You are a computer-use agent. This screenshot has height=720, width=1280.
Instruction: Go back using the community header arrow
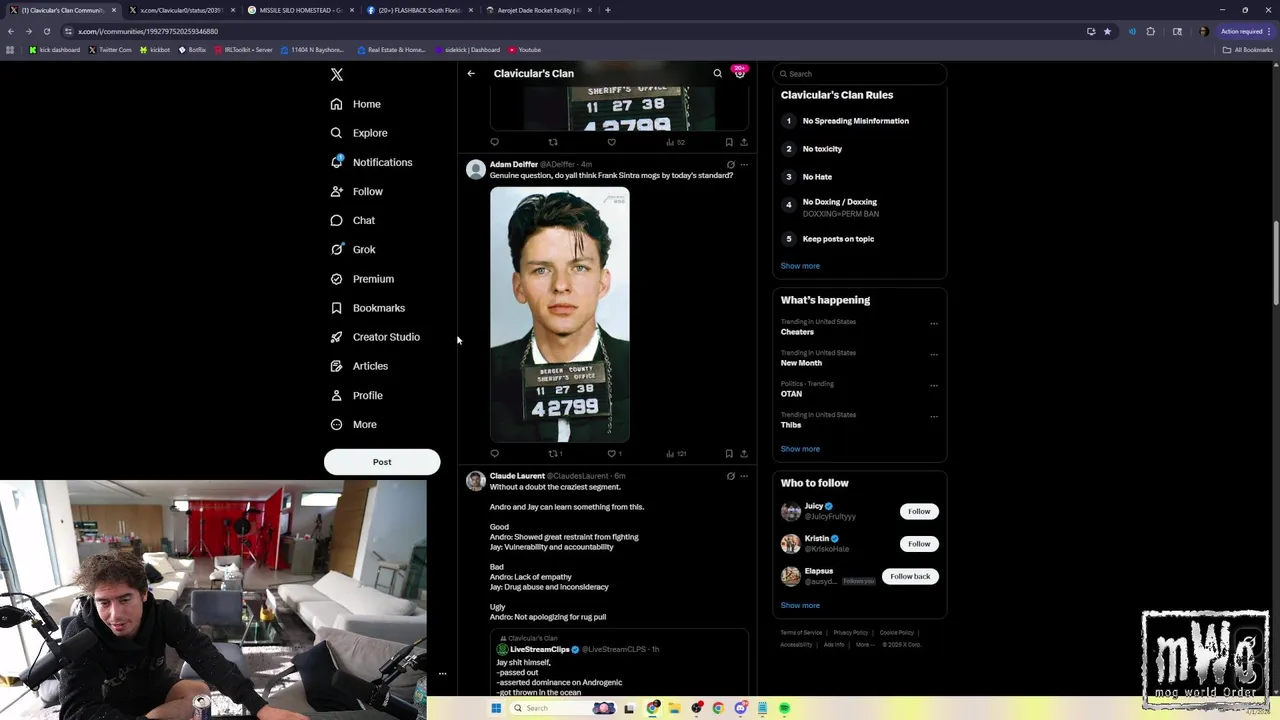pos(471,73)
